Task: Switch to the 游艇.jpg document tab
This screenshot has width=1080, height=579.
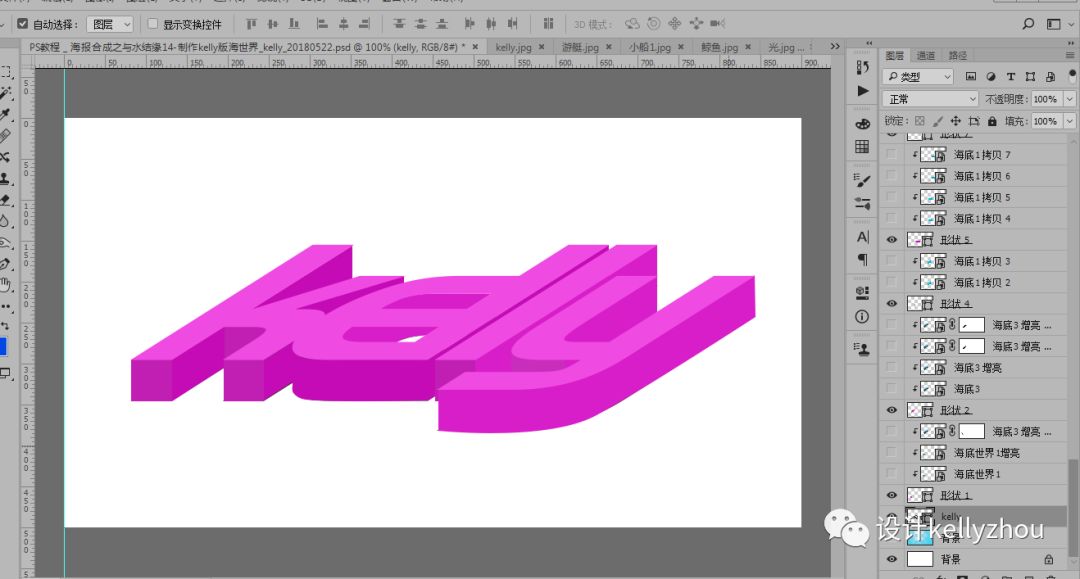Action: [x=580, y=48]
